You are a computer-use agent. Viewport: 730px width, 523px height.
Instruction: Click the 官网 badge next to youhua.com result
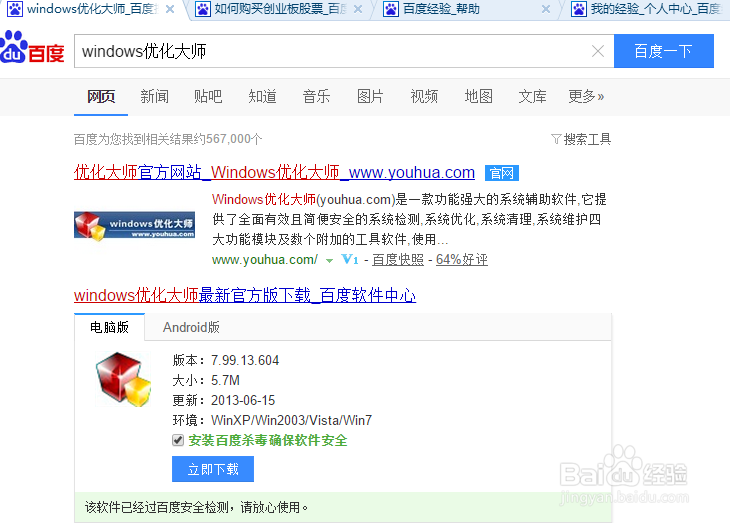[501, 173]
